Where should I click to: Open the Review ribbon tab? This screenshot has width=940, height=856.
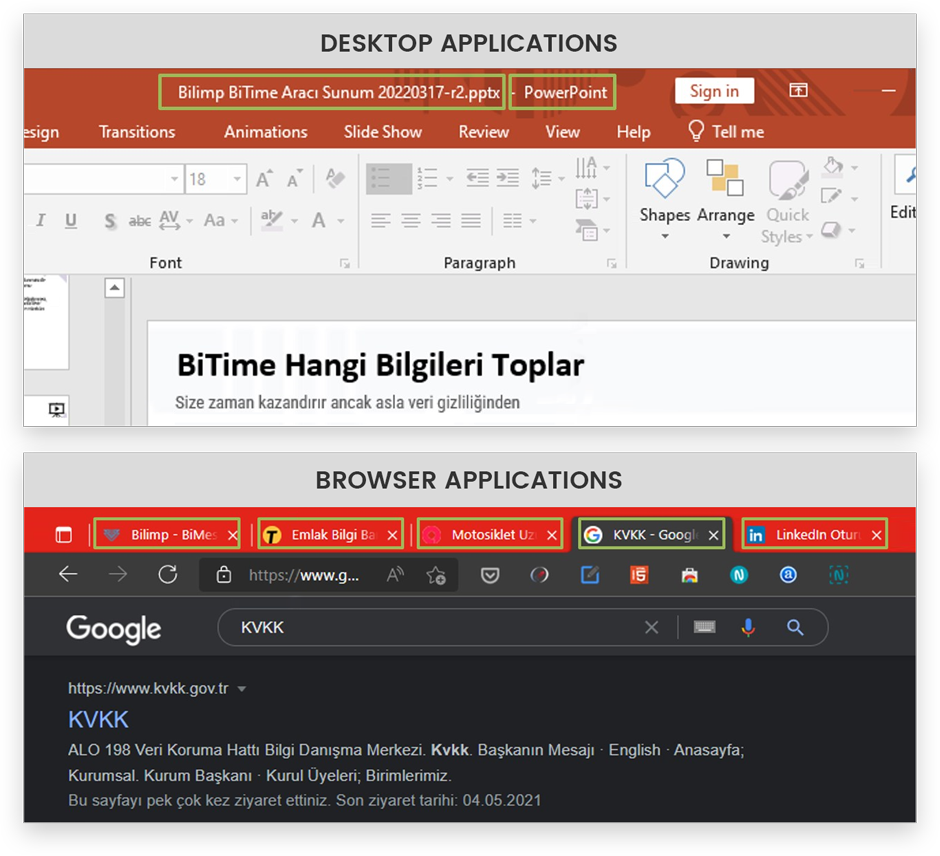[x=483, y=132]
